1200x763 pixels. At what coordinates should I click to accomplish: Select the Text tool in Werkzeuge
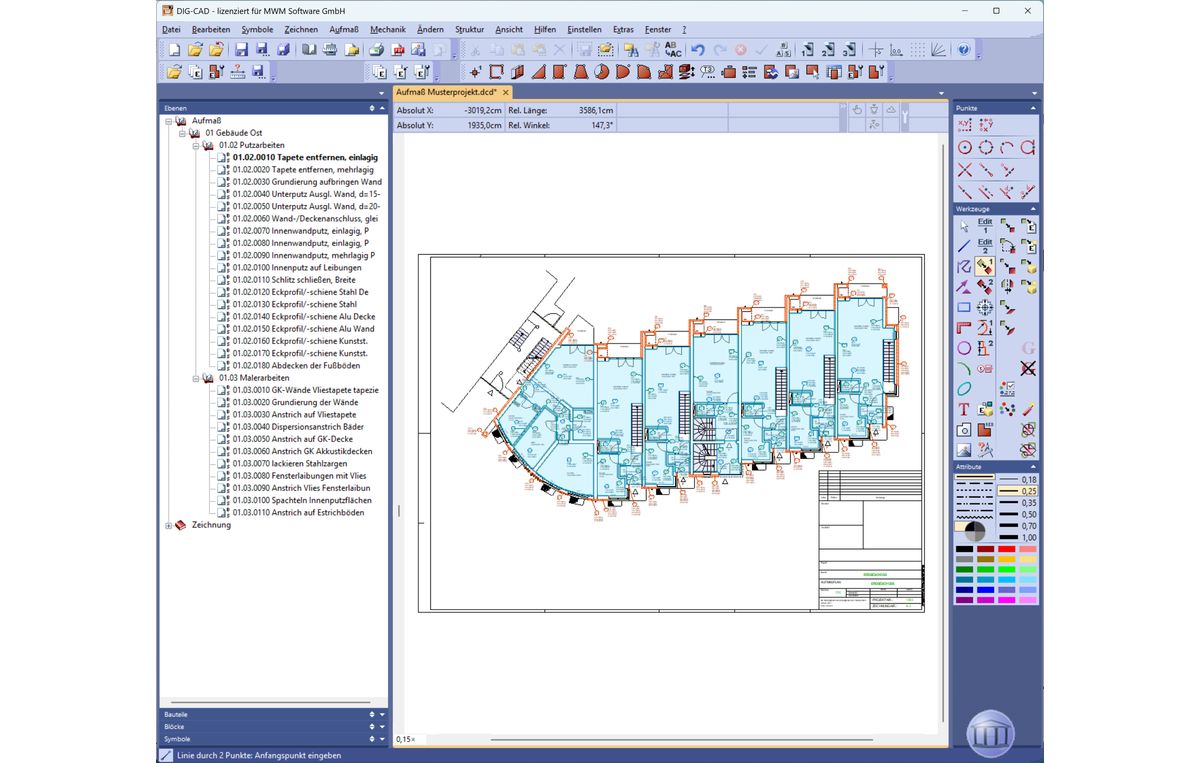964,409
